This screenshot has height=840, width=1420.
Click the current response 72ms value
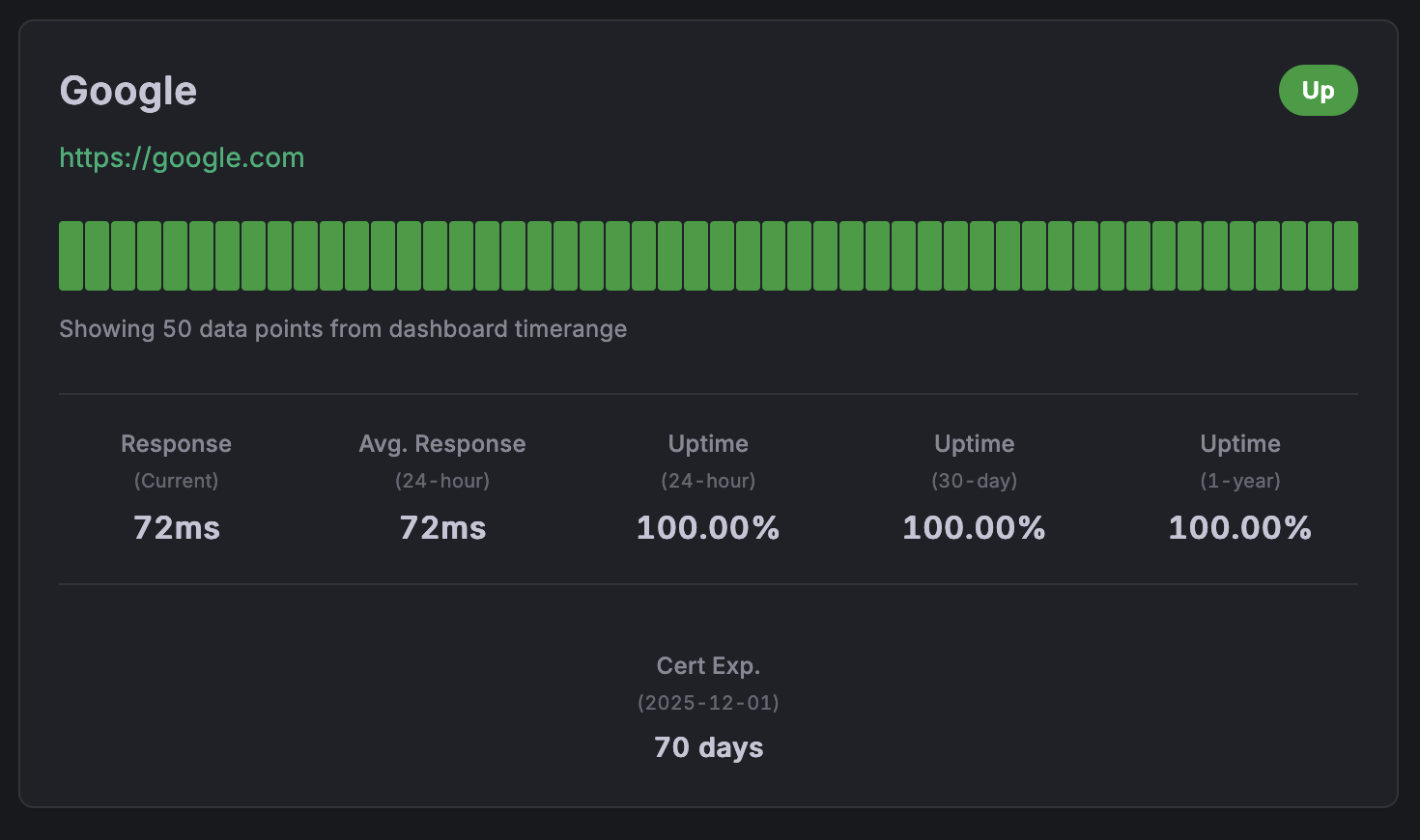point(177,528)
